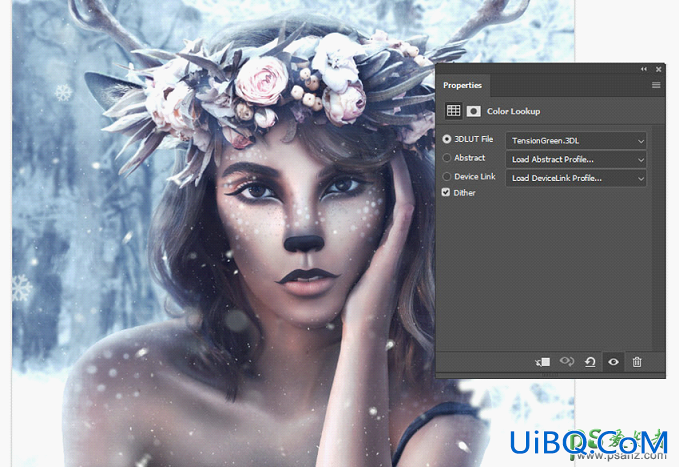Click the Device Link label
The width and height of the screenshot is (679, 467).
click(x=475, y=176)
